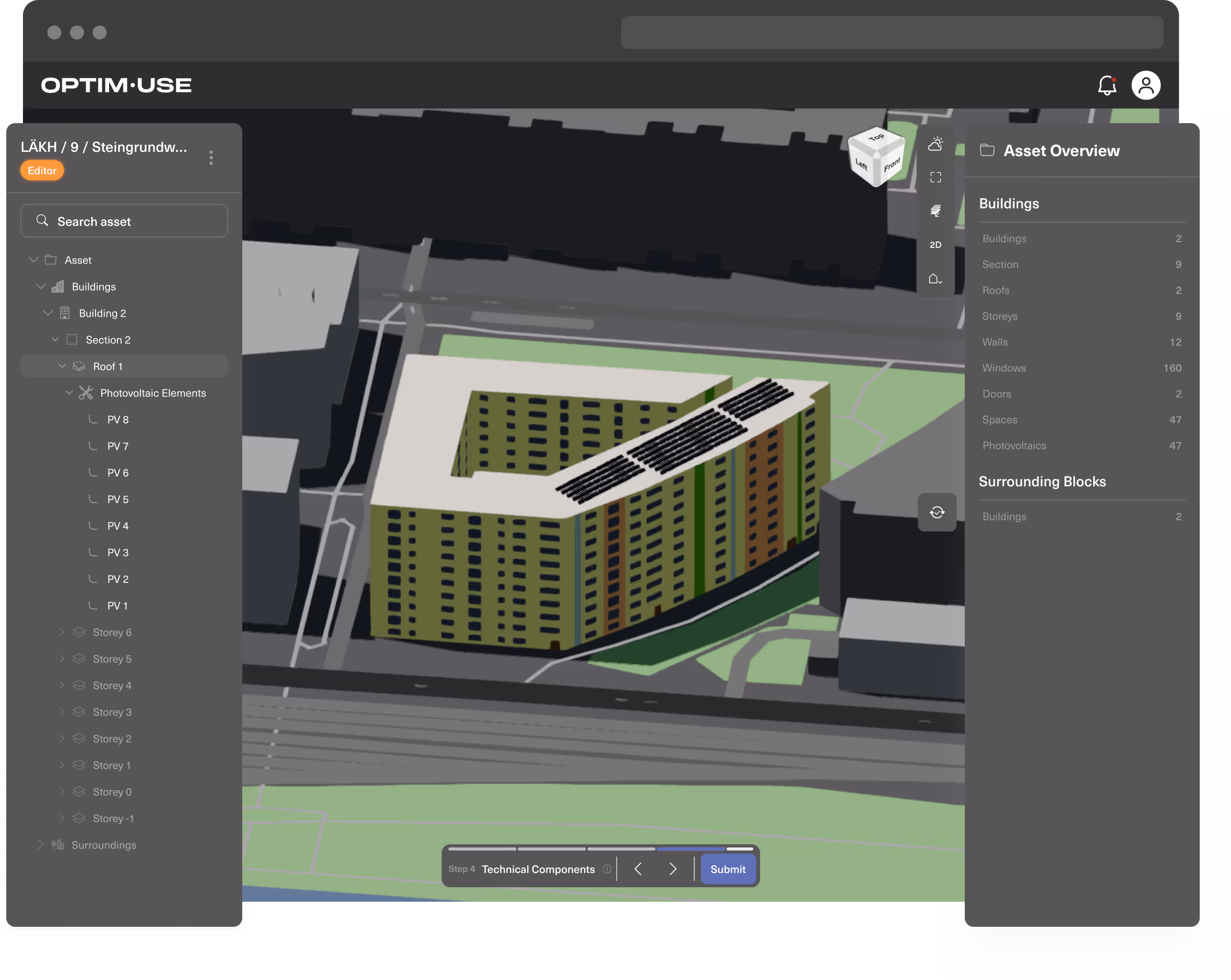Click the Search asset field
The height and width of the screenshot is (980, 1231).
(x=124, y=221)
